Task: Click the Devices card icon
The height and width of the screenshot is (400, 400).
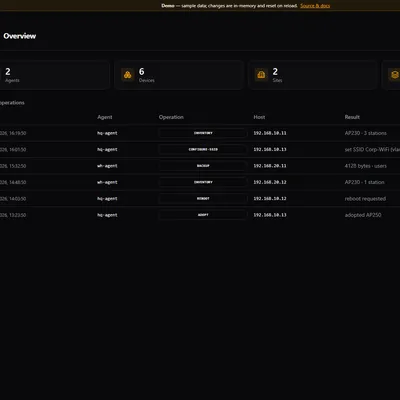Action: tap(128, 75)
